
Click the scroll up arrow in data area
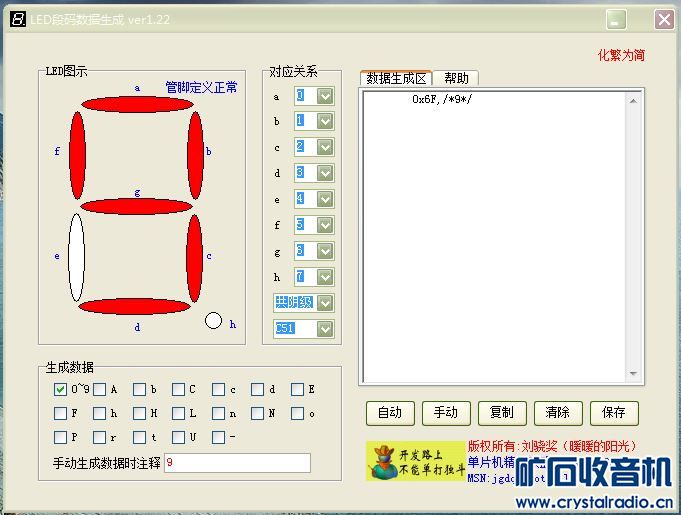pyautogui.click(x=633, y=101)
